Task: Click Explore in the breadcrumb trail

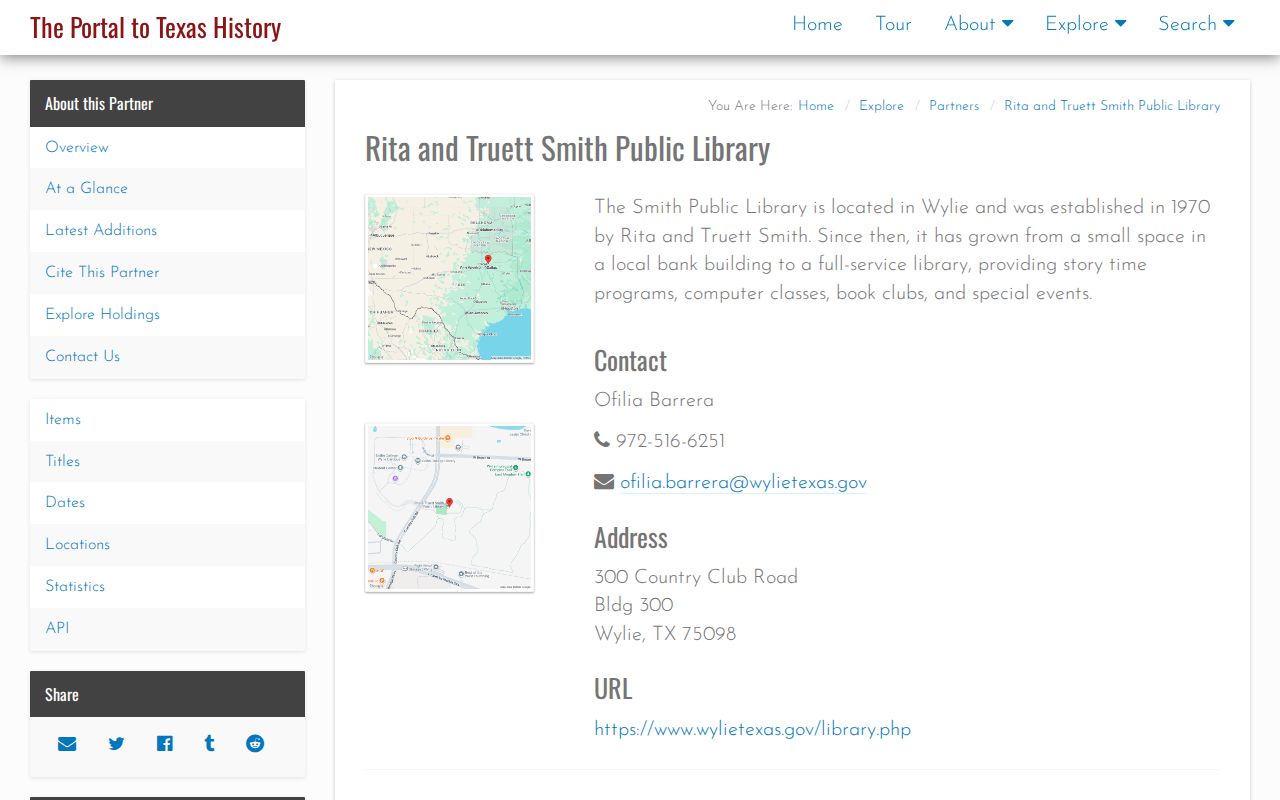Action: [x=881, y=105]
